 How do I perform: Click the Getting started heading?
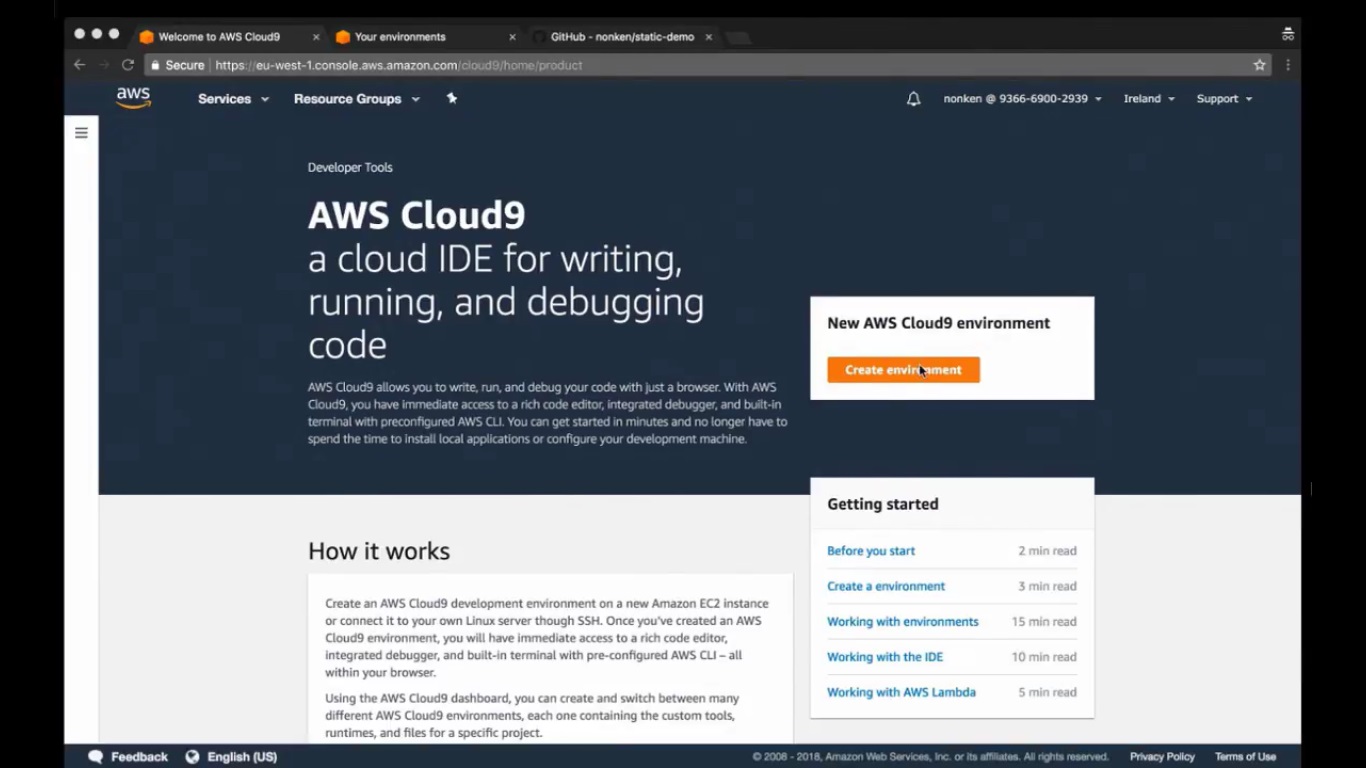(883, 504)
